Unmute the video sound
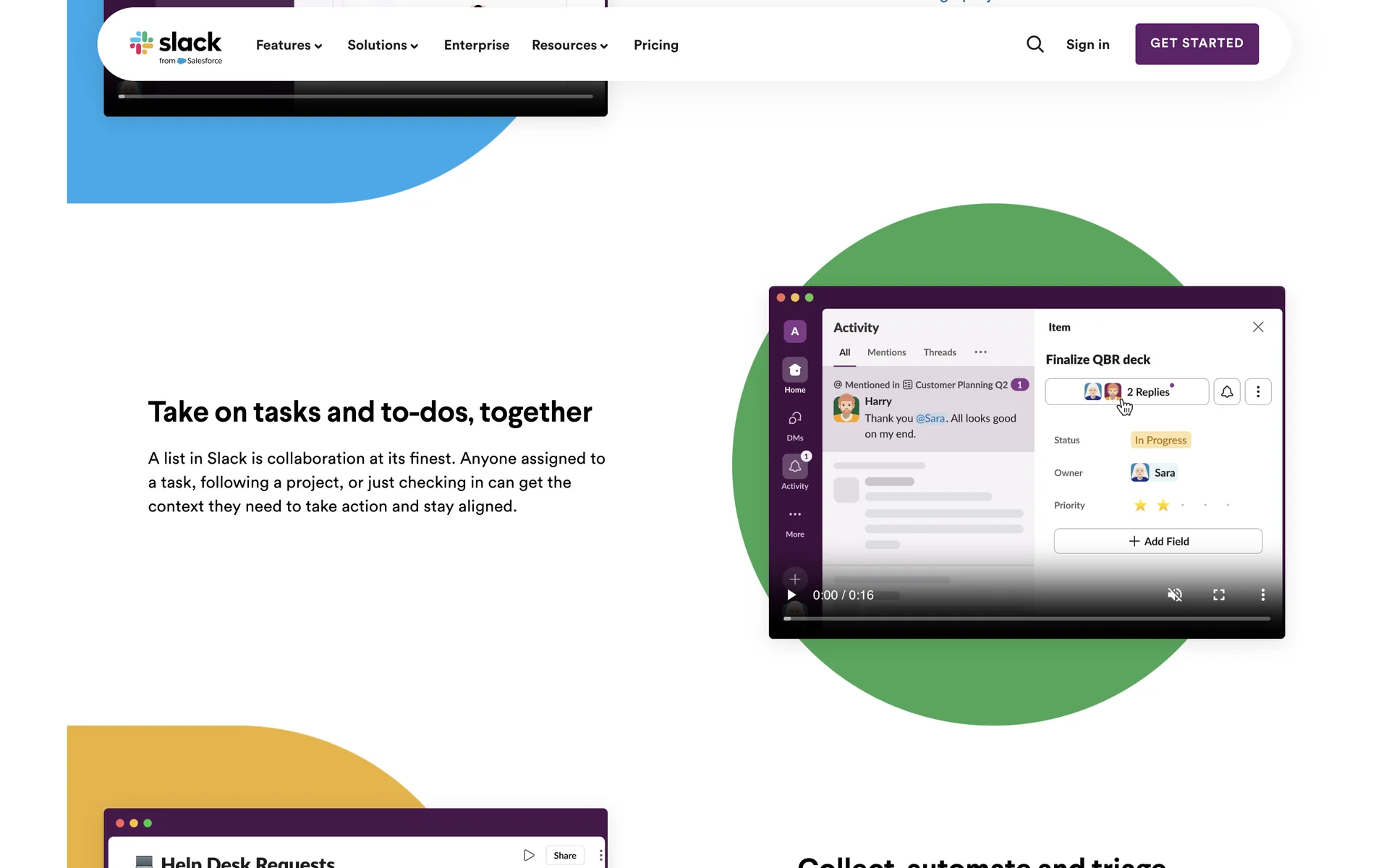 [x=1174, y=595]
